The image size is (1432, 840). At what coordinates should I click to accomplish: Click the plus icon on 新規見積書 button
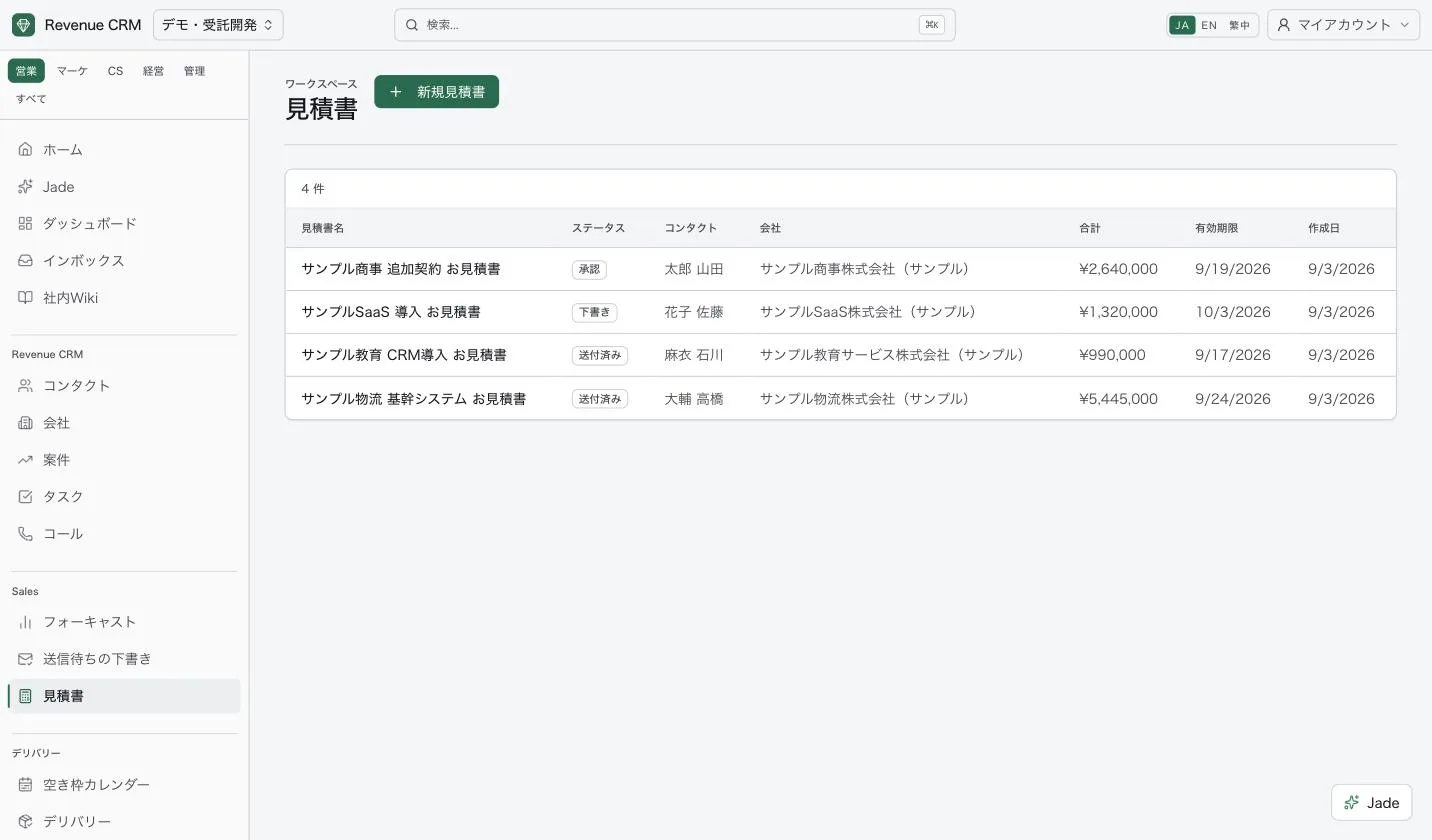pyautogui.click(x=396, y=92)
